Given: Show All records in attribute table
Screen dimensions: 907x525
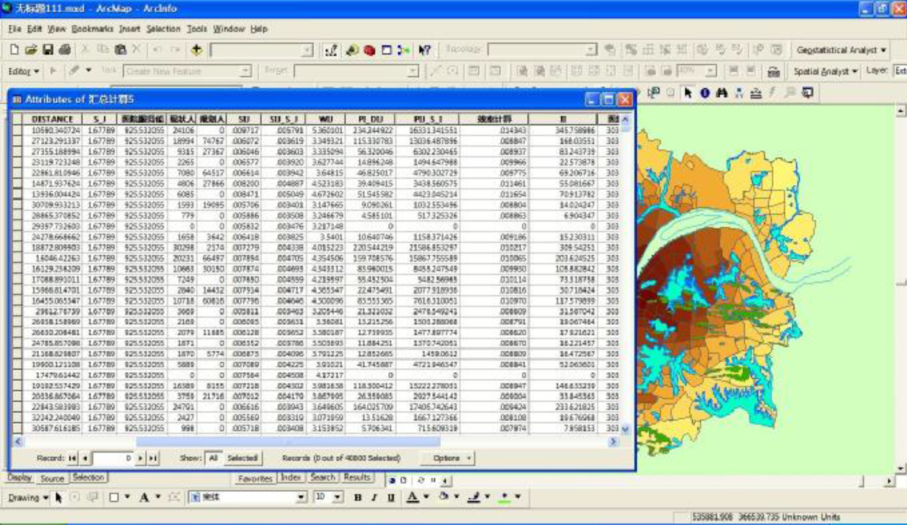Looking at the screenshot, I should (213, 458).
